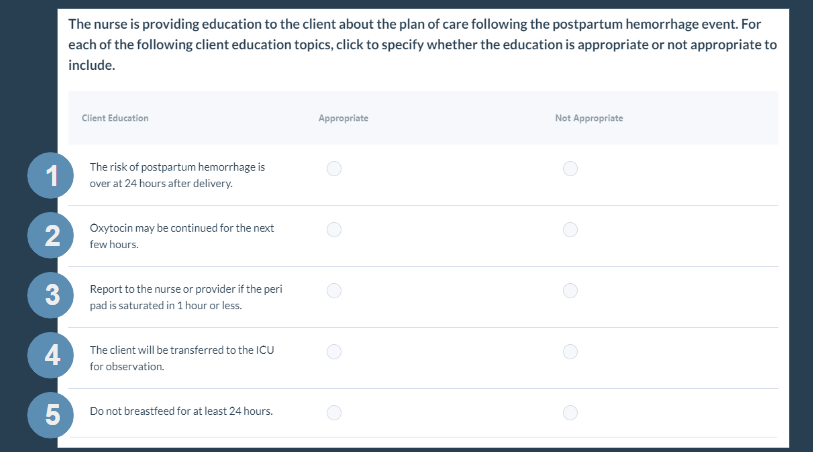Screen dimensions: 813x452
Task: Click the number 1 badge icon
Action: tap(51, 175)
